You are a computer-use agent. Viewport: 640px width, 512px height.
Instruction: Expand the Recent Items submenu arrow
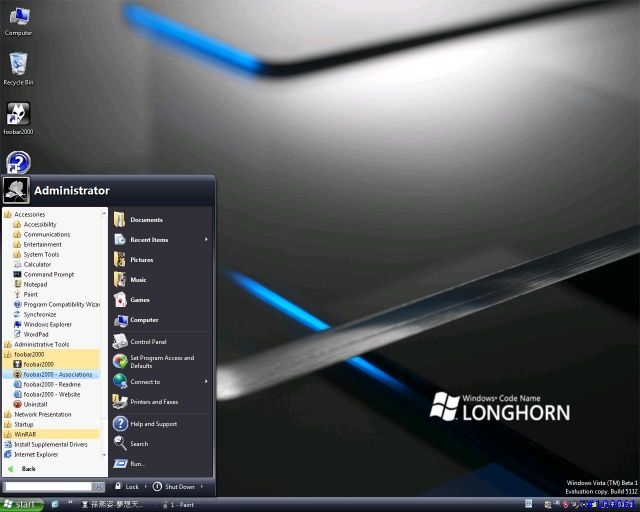point(206,240)
